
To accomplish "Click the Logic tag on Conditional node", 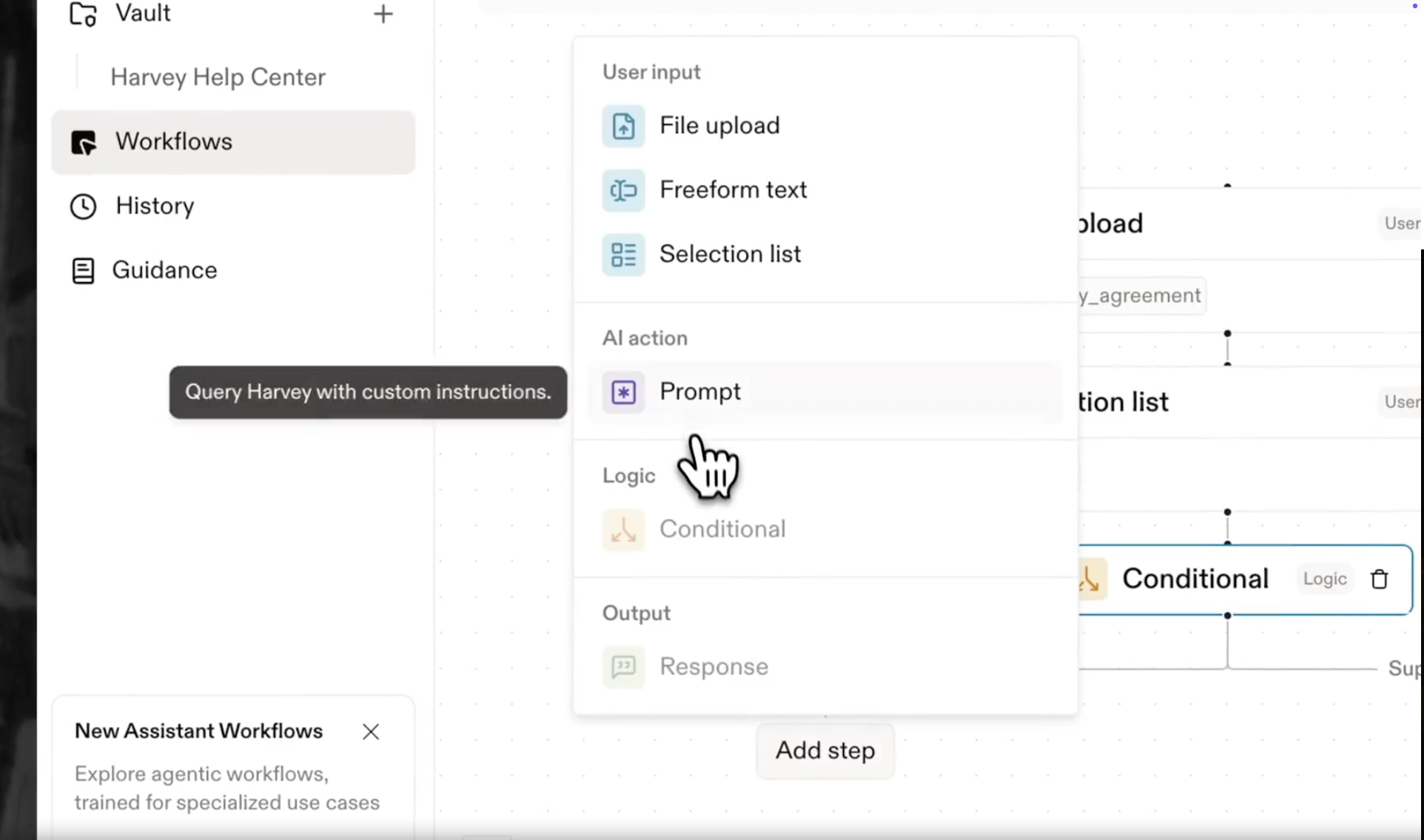I will 1324,579.
